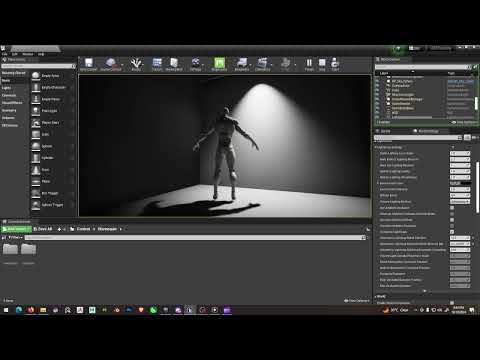Collapse the World section header
The image size is (480, 360).
coord(376,296)
